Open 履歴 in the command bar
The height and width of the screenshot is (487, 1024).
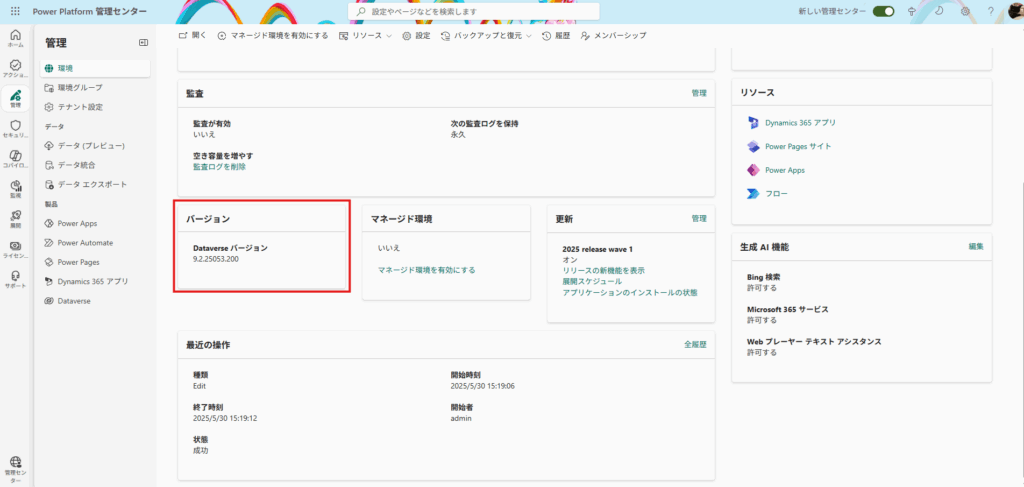pyautogui.click(x=556, y=35)
